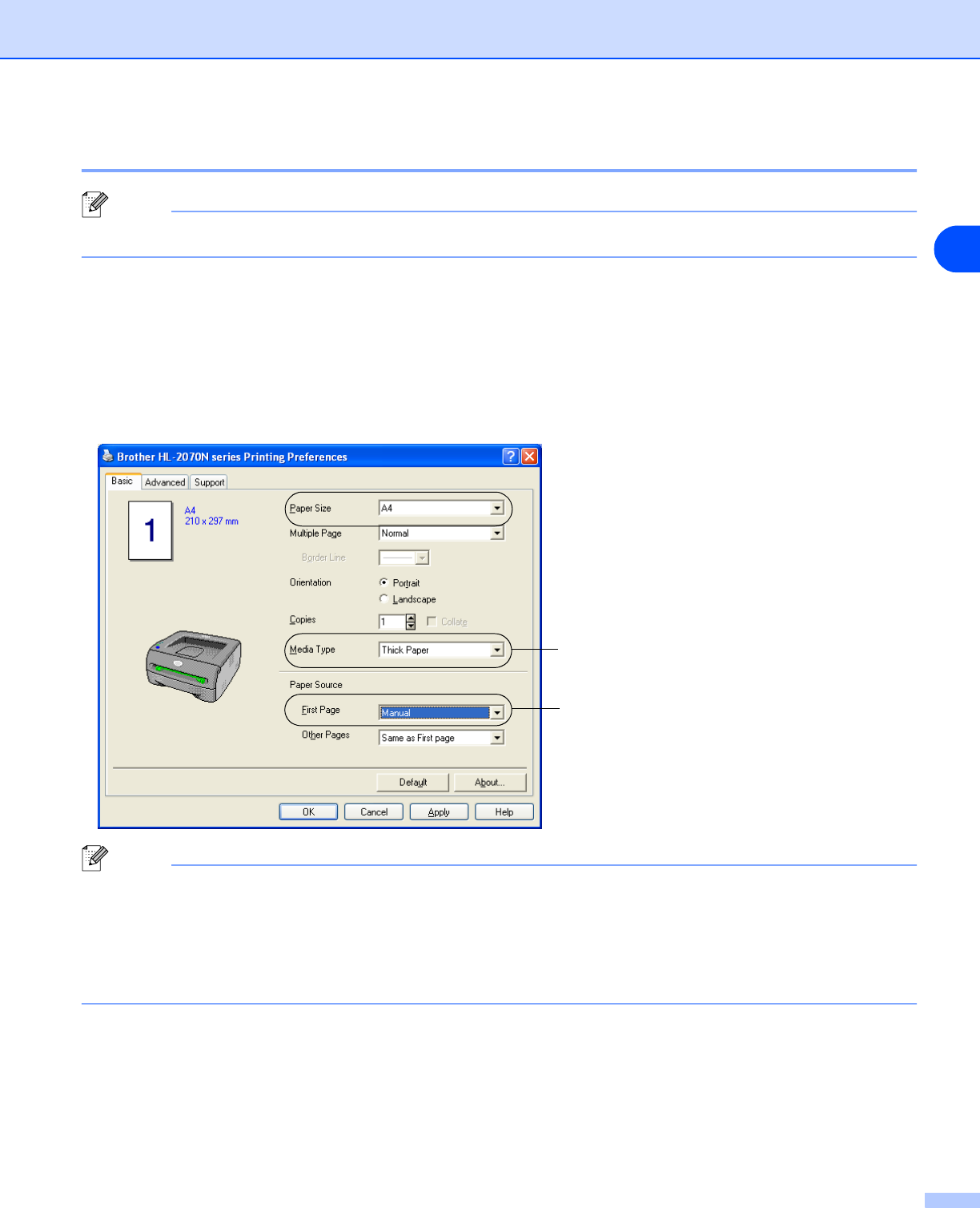Click the A4 210 x 297 mm text
This screenshot has height=1208, width=980.
click(211, 516)
